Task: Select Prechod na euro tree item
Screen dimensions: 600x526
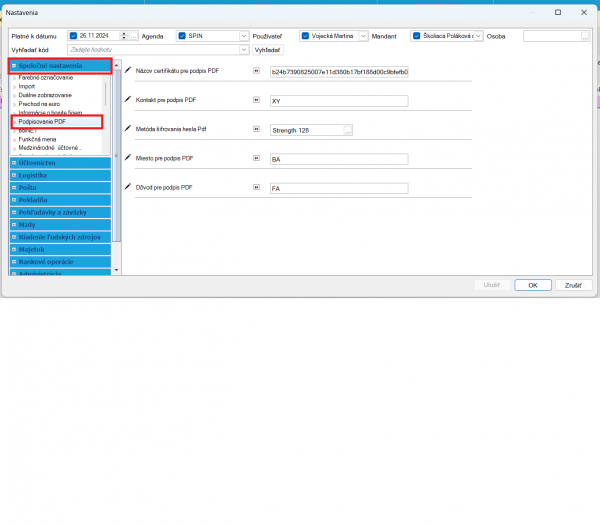Action: [39, 104]
